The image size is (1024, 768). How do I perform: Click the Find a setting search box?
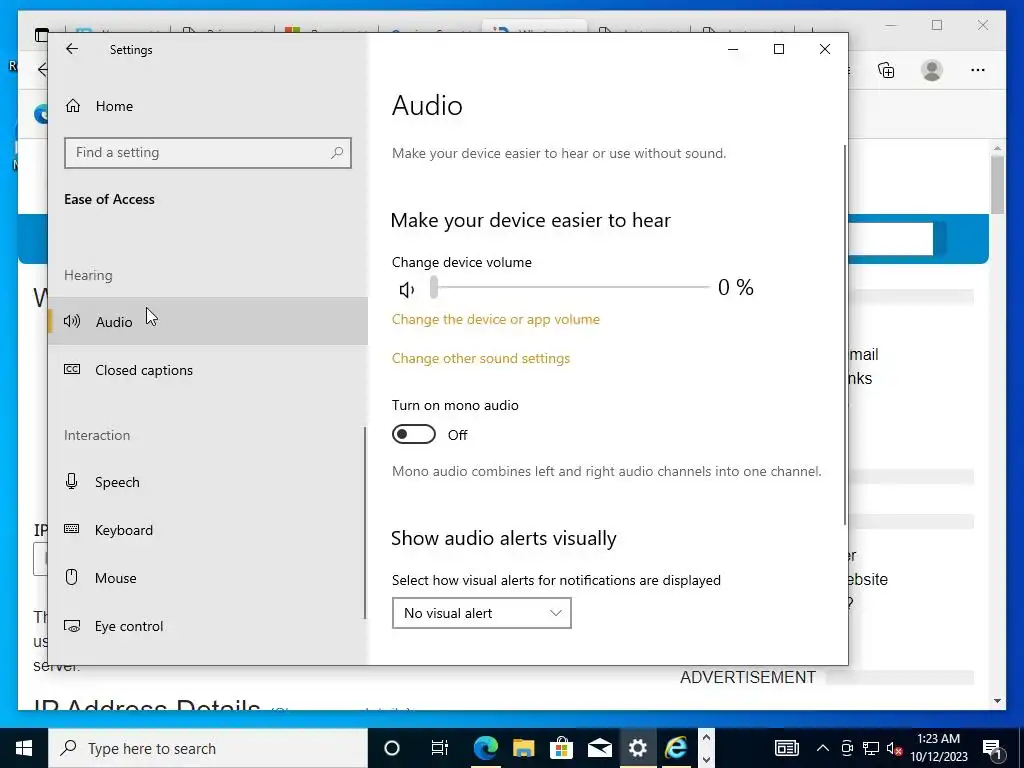pyautogui.click(x=208, y=153)
